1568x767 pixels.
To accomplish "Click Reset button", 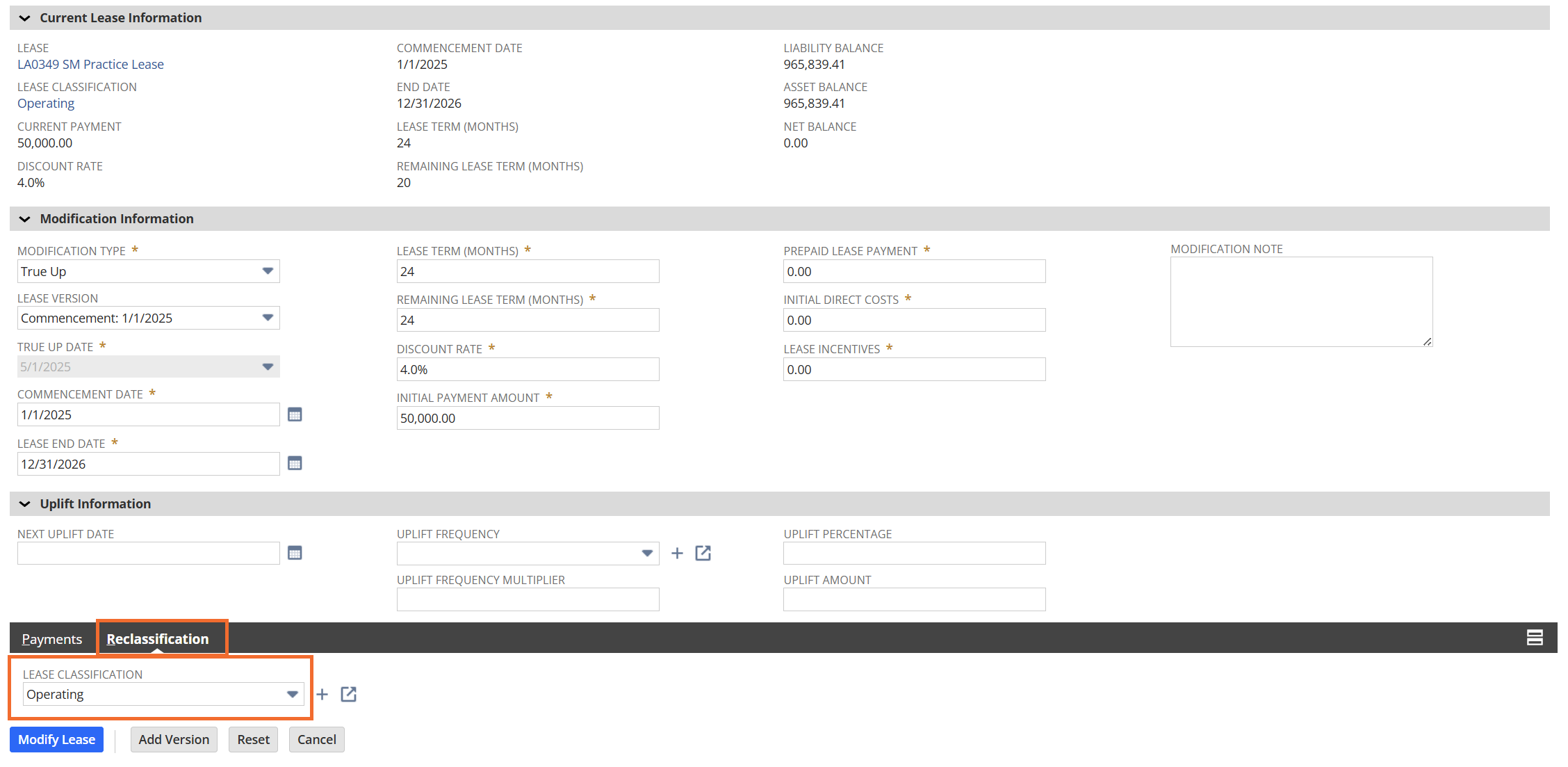I will (254, 739).
